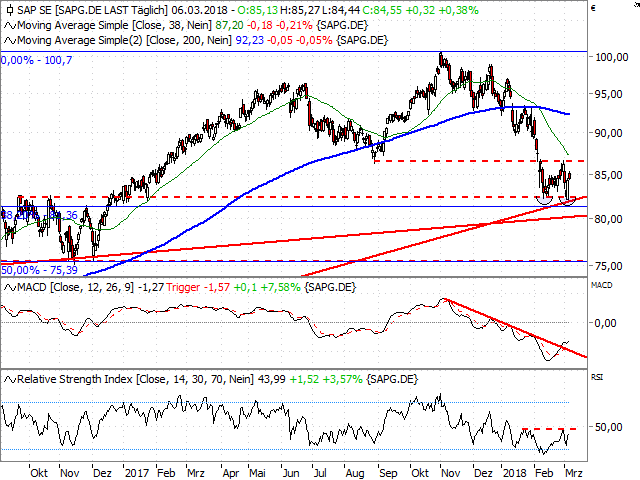Click the {SAPG.DE} tag in RSI header
Screen dimensions: 640x480
(392, 379)
